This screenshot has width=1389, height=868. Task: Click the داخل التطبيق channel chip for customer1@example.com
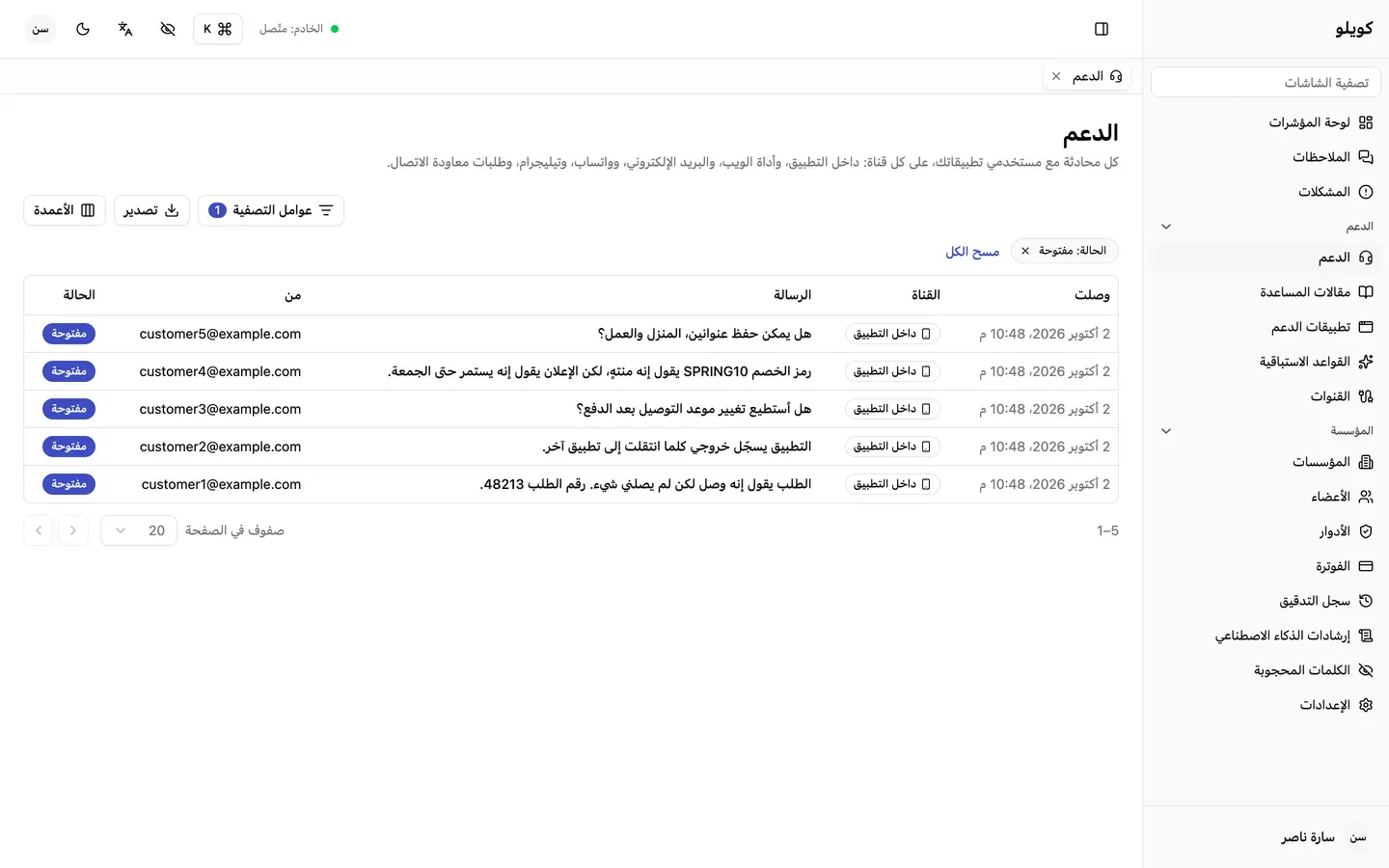coord(892,484)
